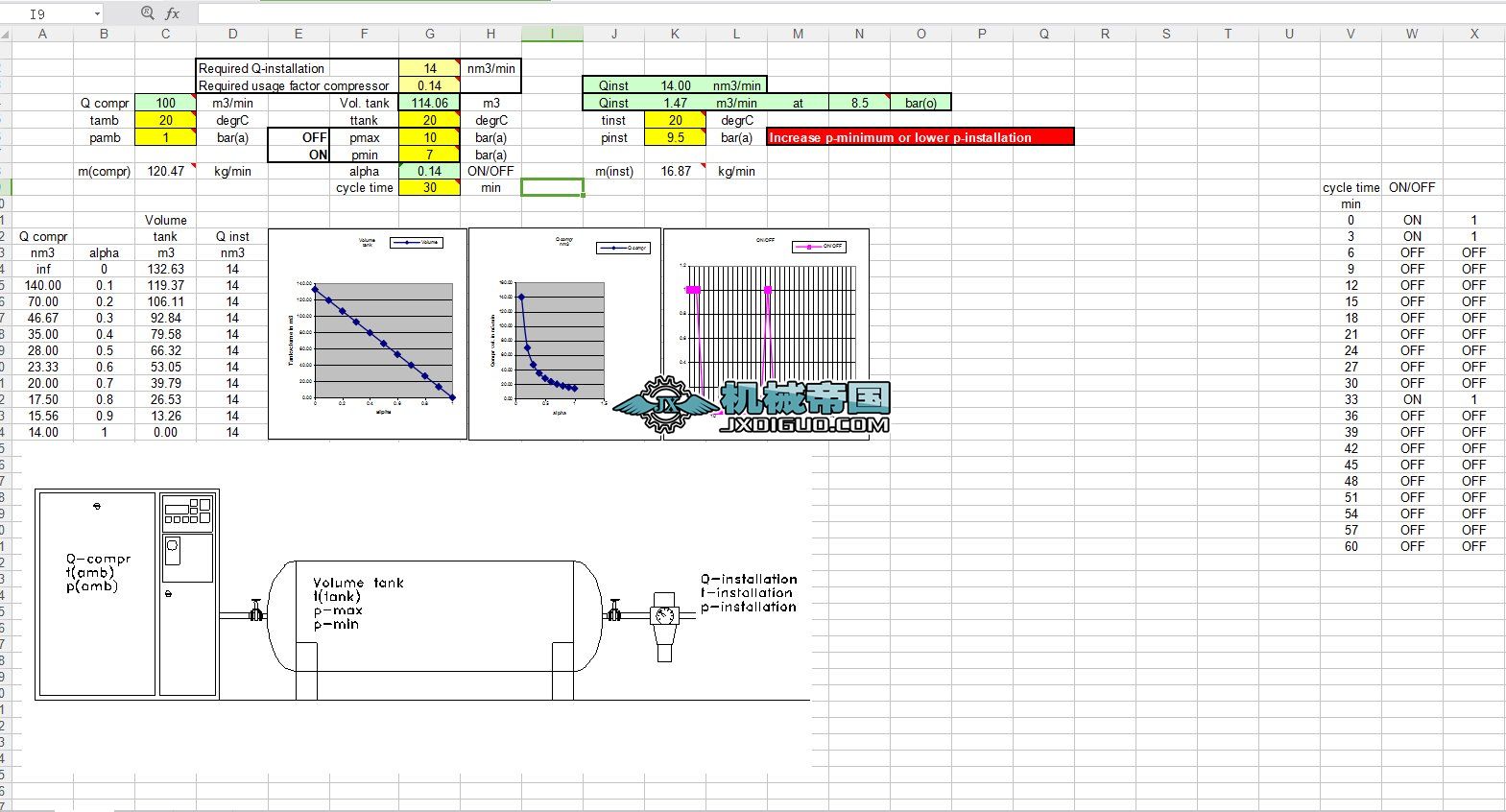The image size is (1506, 812).
Task: Select the alpha value cell 0.14
Action: [429, 171]
